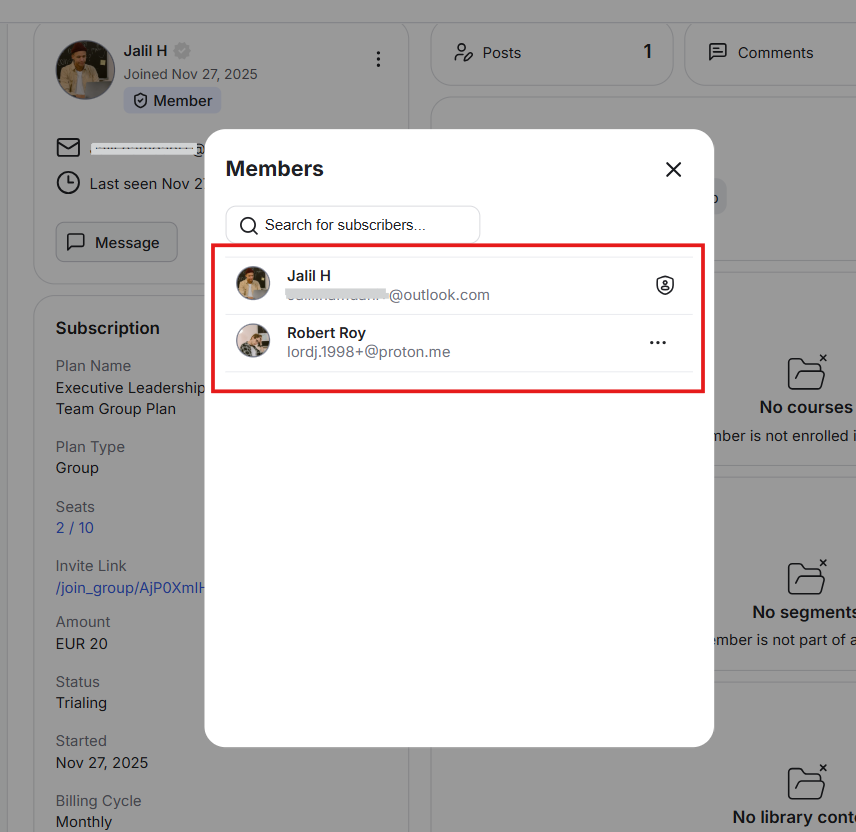856x832 pixels.
Task: Click the No courses empty folder icon
Action: pyautogui.click(x=807, y=372)
